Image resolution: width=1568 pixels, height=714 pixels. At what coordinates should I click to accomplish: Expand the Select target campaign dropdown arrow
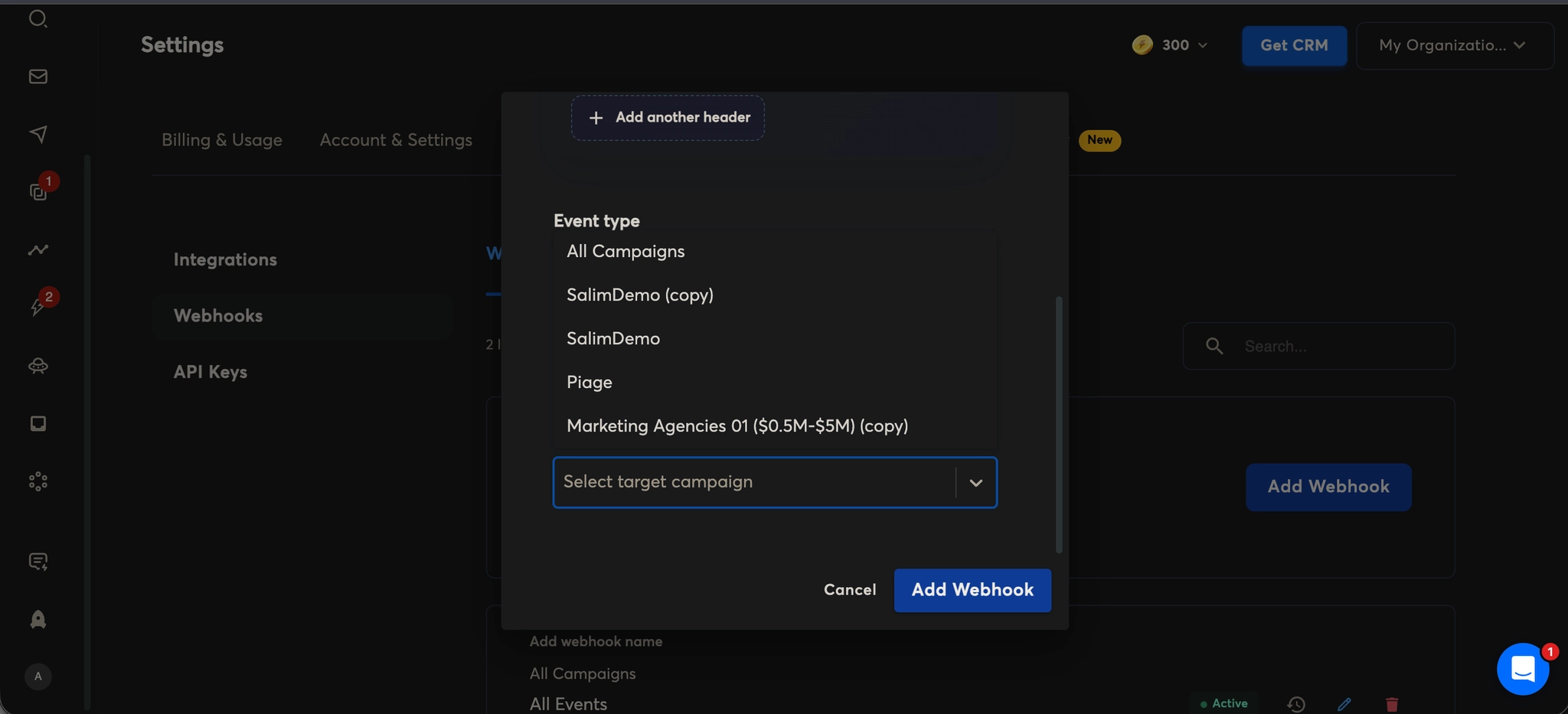[x=975, y=483]
